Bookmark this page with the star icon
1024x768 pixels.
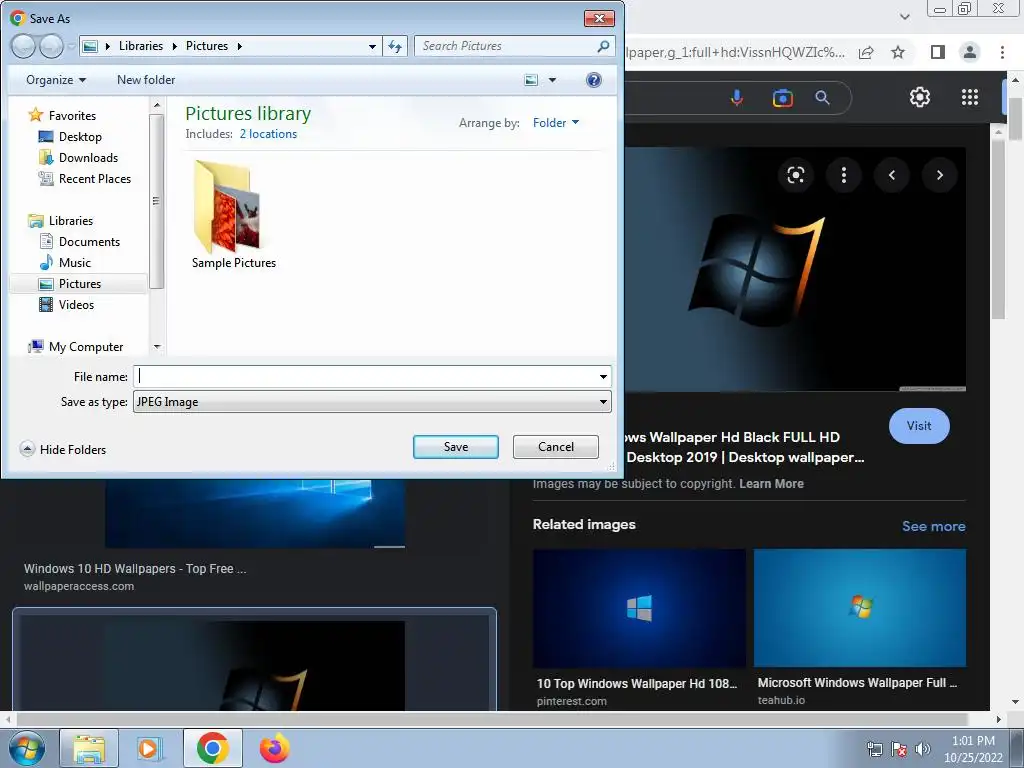tap(898, 52)
